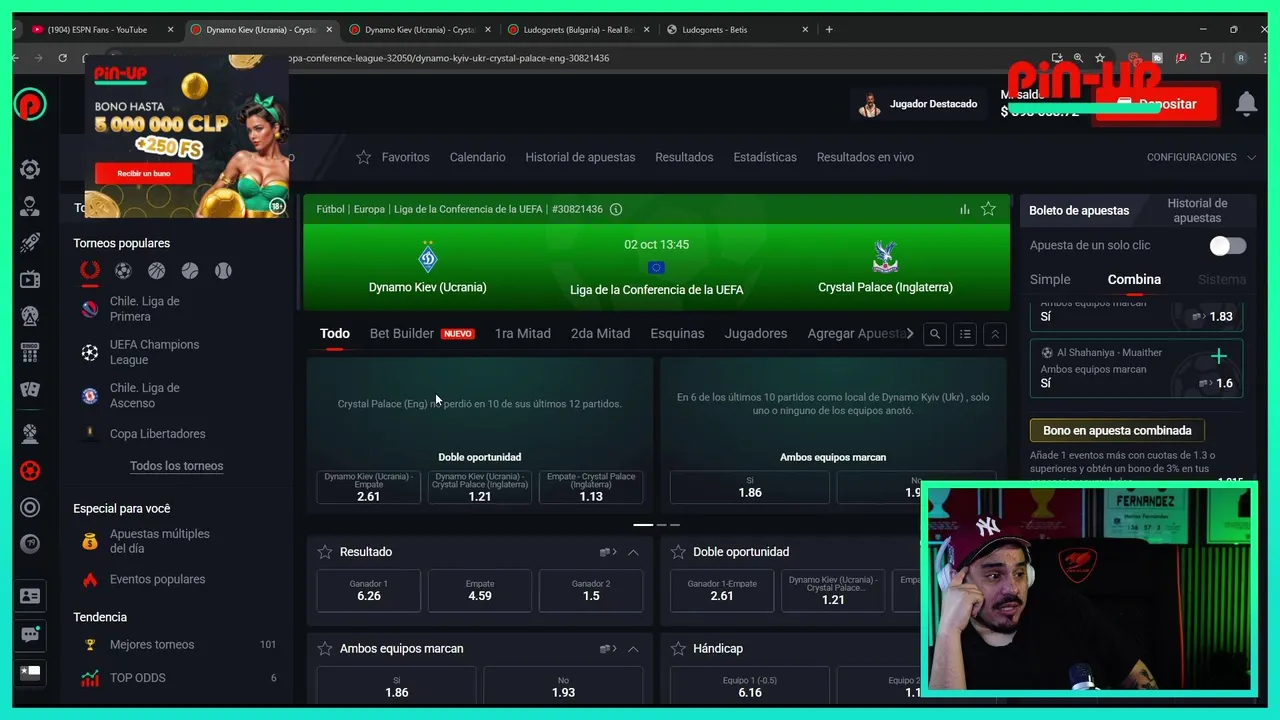Select the football filter under Torneos populares
Viewport: 1280px width, 720px height.
[123, 270]
